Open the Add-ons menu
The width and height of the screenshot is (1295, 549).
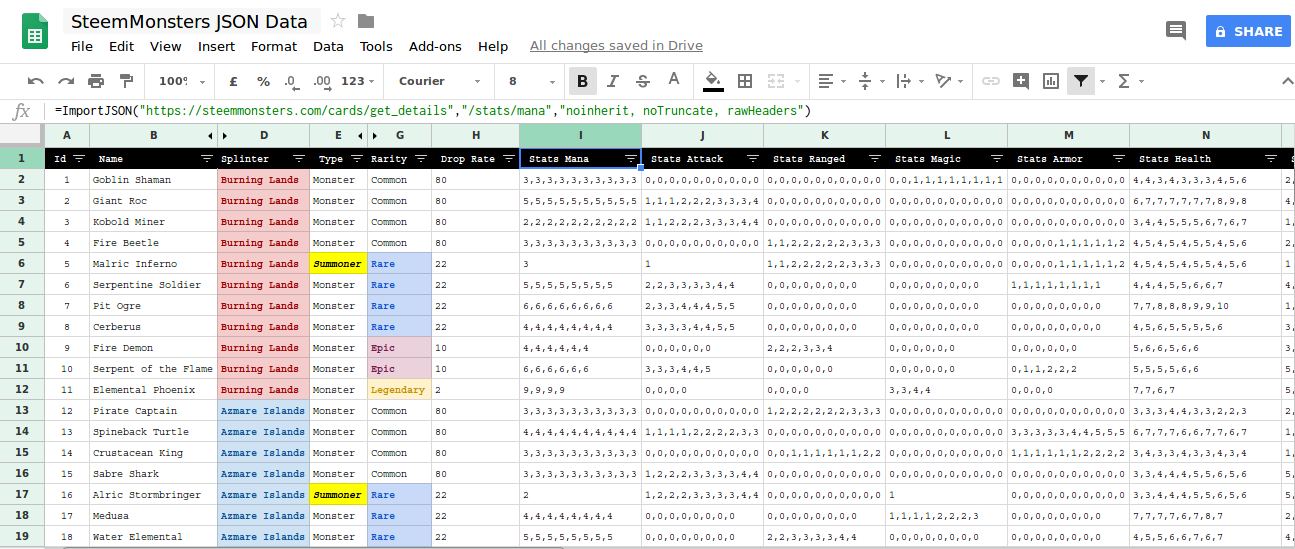coord(435,46)
